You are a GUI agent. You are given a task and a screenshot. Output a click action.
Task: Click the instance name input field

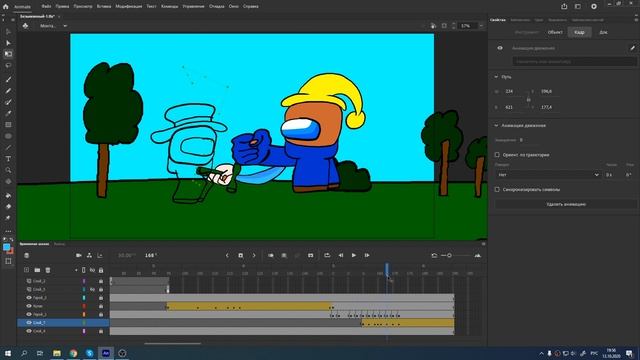(x=575, y=61)
